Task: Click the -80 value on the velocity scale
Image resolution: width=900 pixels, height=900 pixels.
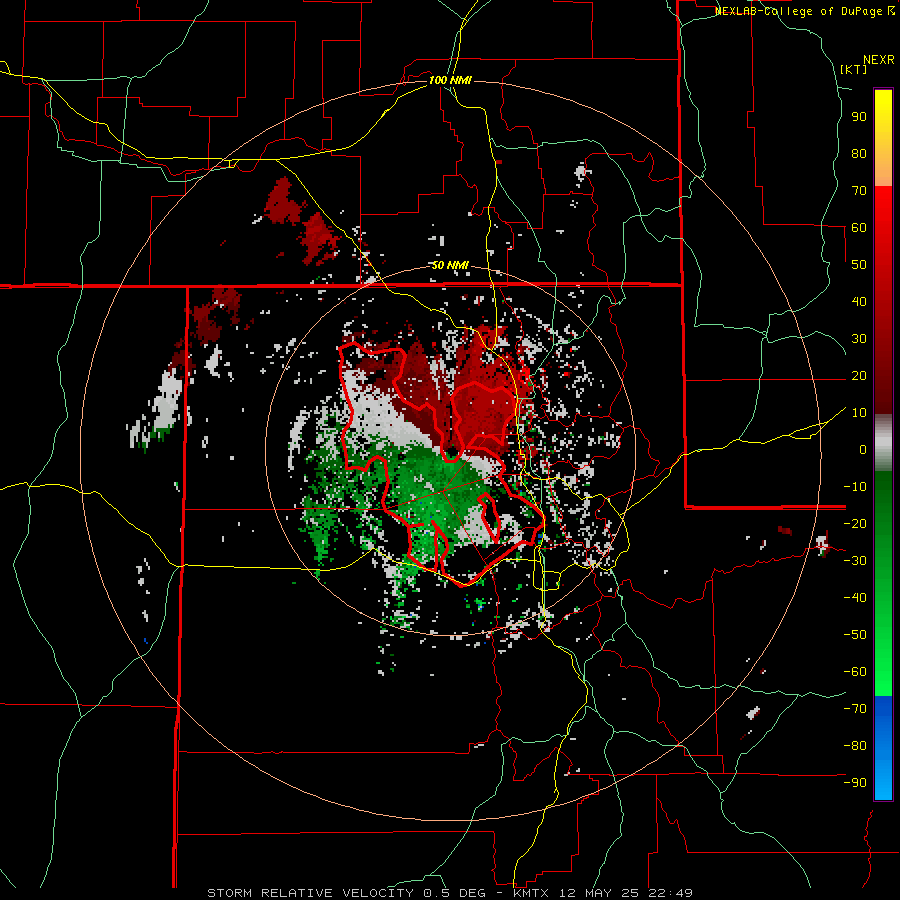Action: (855, 746)
